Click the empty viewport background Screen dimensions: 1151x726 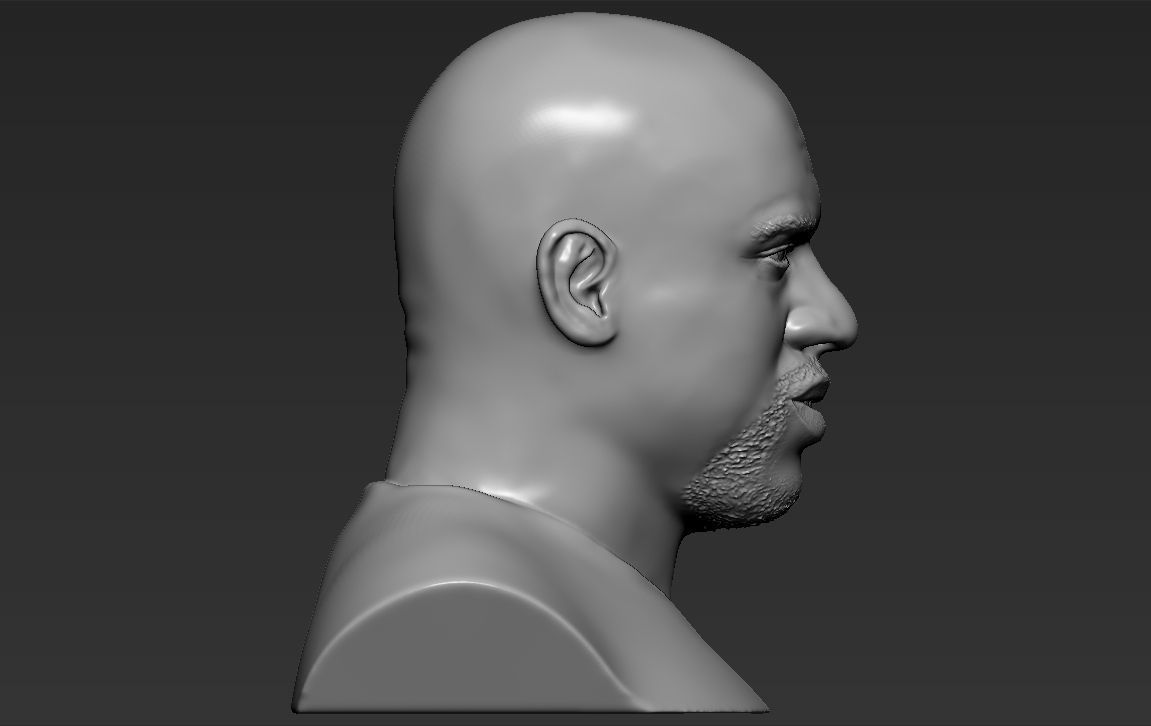(x=150, y=150)
